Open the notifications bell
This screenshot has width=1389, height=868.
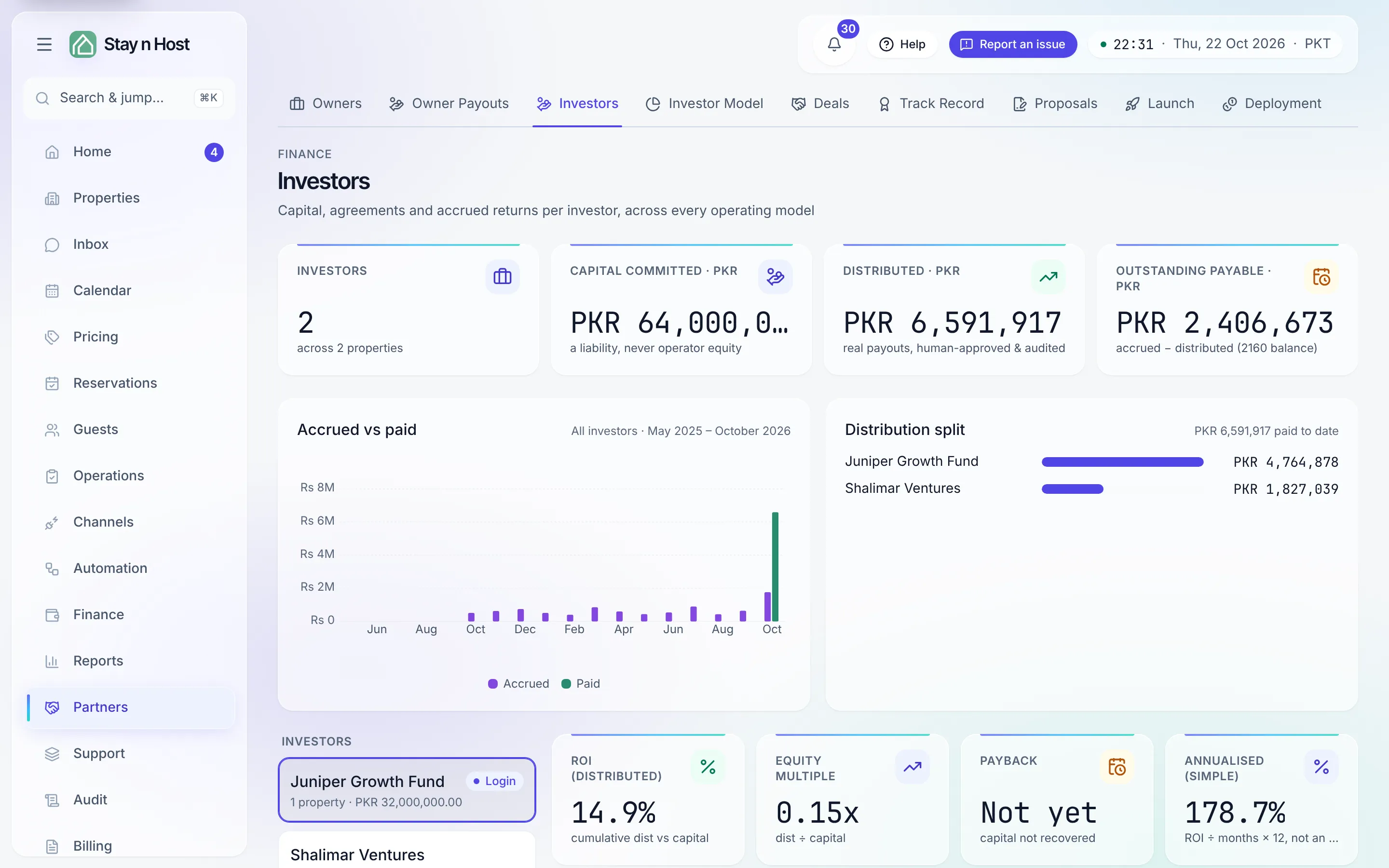(834, 44)
